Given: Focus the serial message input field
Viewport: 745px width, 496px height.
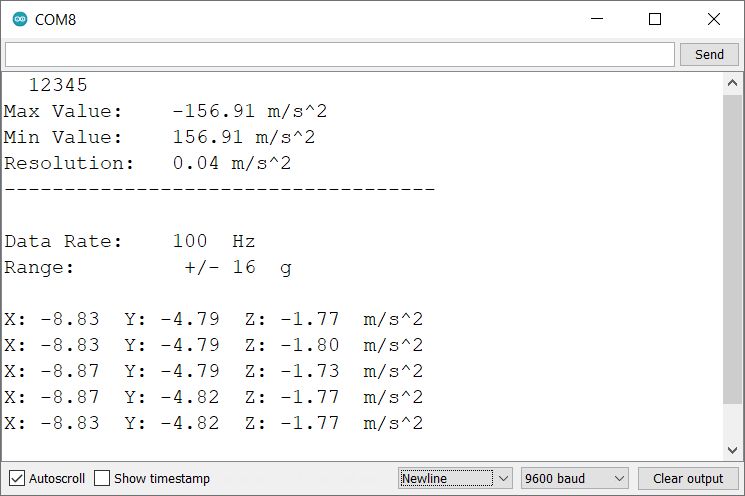Looking at the screenshot, I should point(340,54).
